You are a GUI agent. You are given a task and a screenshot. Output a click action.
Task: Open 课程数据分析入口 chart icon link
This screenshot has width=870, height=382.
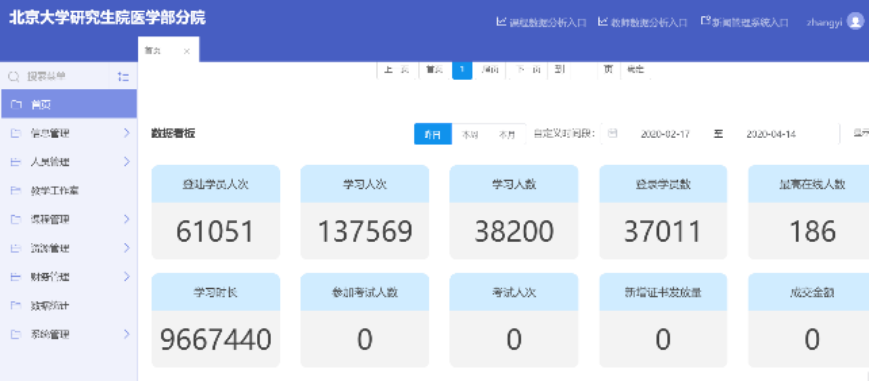click(x=501, y=22)
